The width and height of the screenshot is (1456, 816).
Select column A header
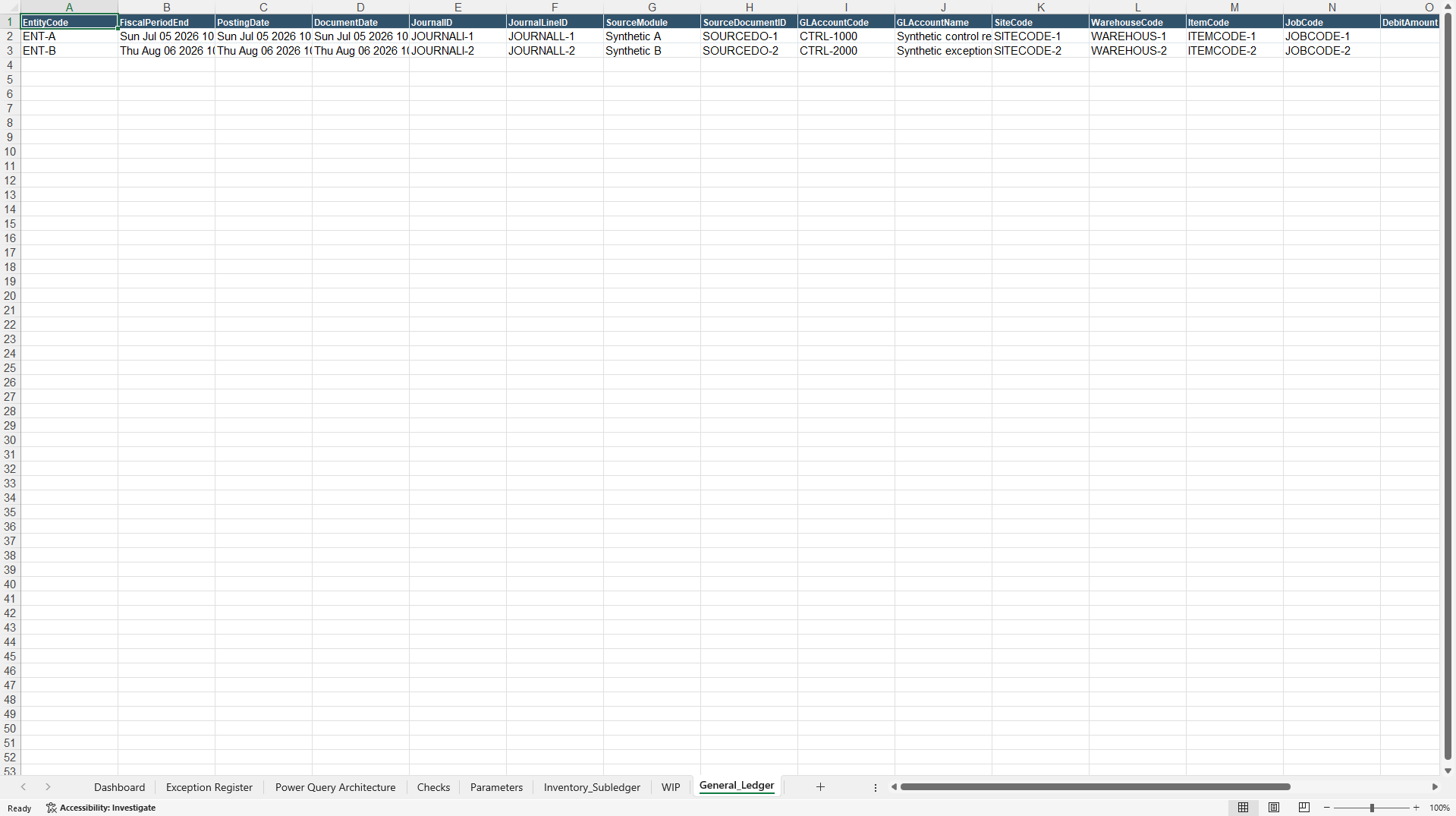click(x=69, y=7)
